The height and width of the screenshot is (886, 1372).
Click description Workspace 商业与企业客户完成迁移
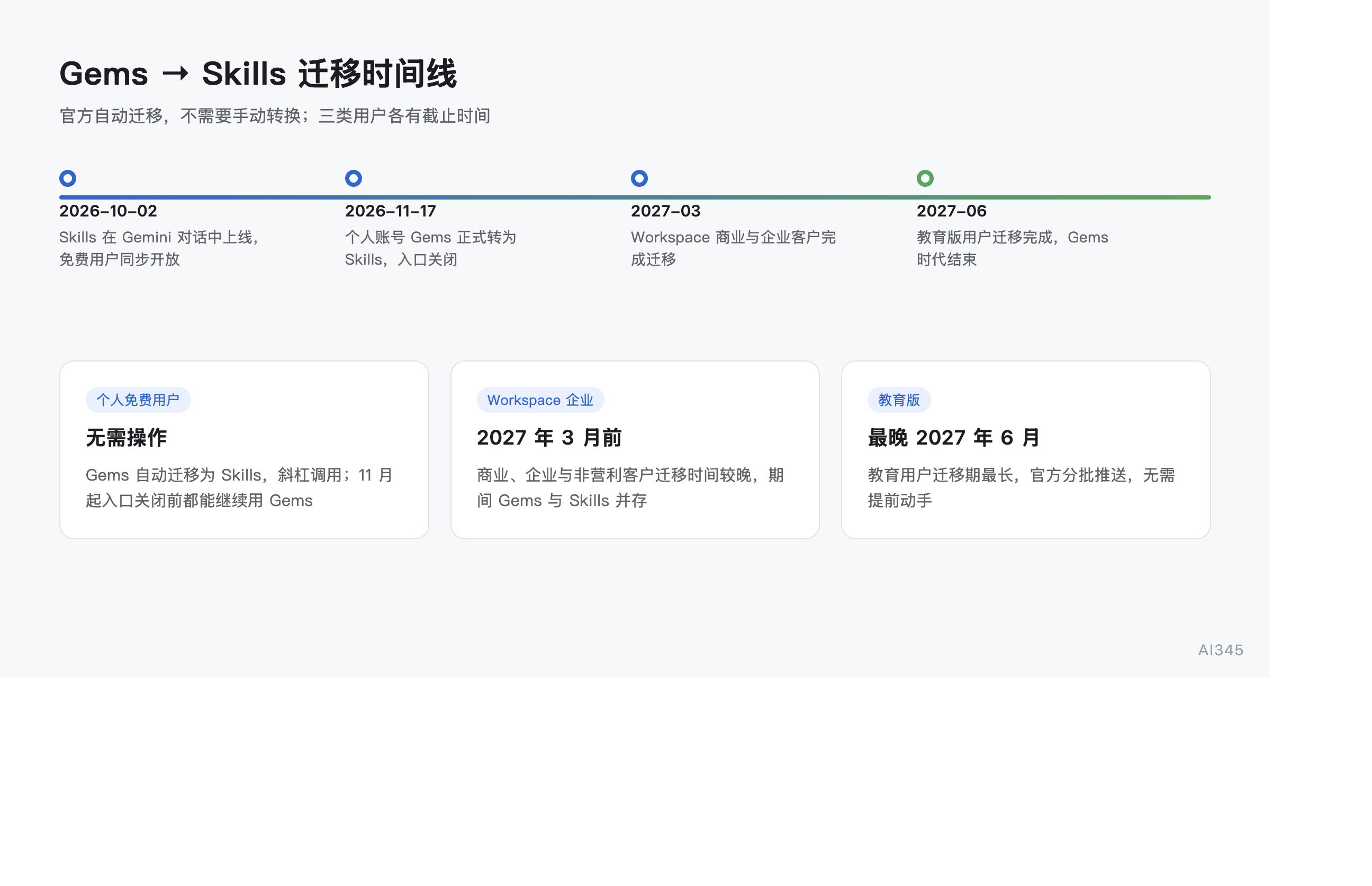point(734,249)
